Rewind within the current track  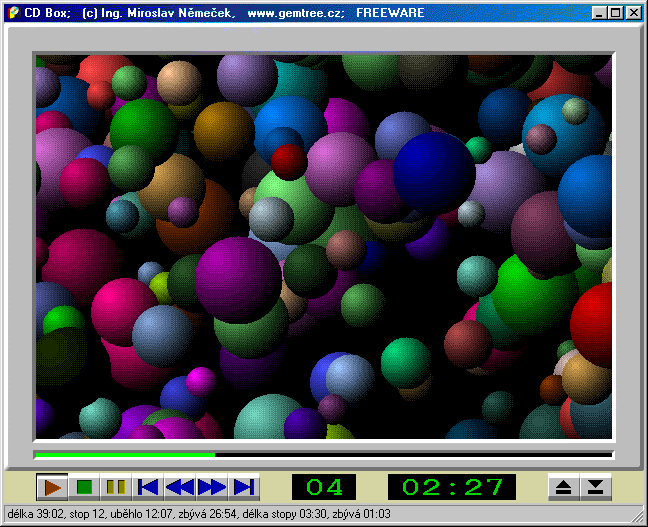tap(180, 487)
